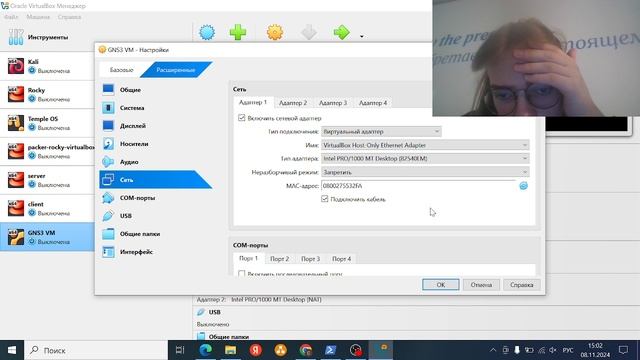The width and height of the screenshot is (640, 360).
Task: Select the Rocky virtual machine
Action: pos(47,94)
